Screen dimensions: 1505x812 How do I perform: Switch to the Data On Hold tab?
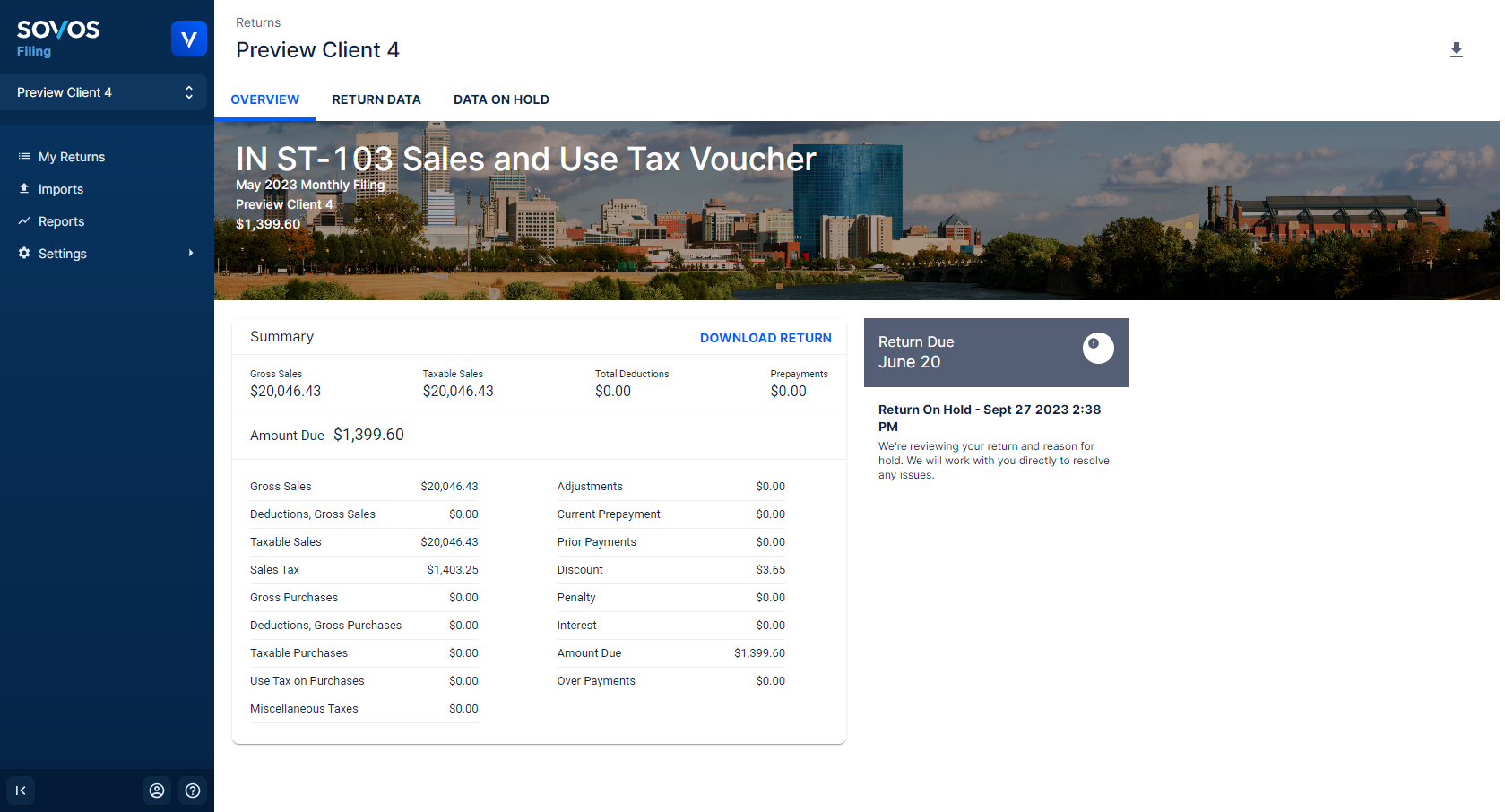coord(501,99)
